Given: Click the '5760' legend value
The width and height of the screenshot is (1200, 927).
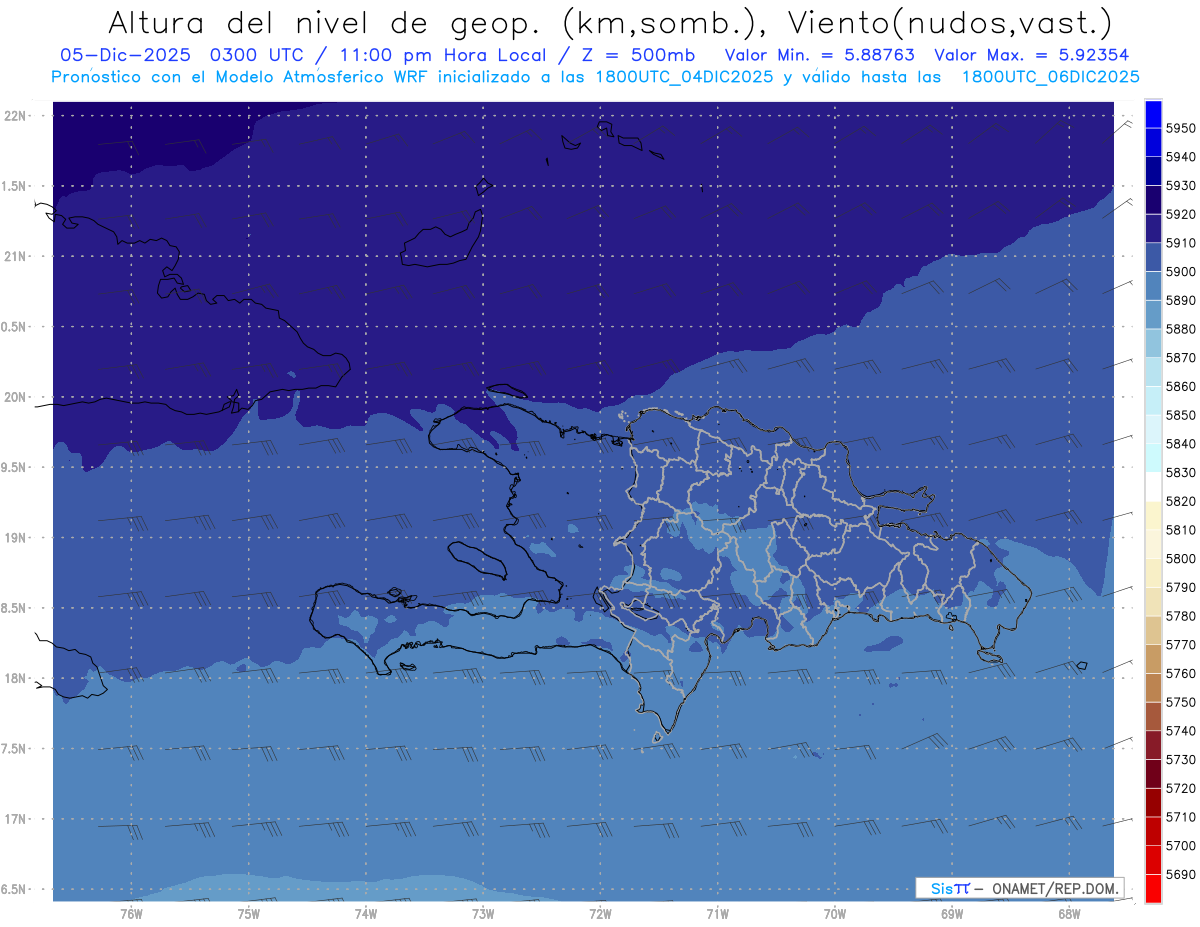Looking at the screenshot, I should click(x=1181, y=673).
